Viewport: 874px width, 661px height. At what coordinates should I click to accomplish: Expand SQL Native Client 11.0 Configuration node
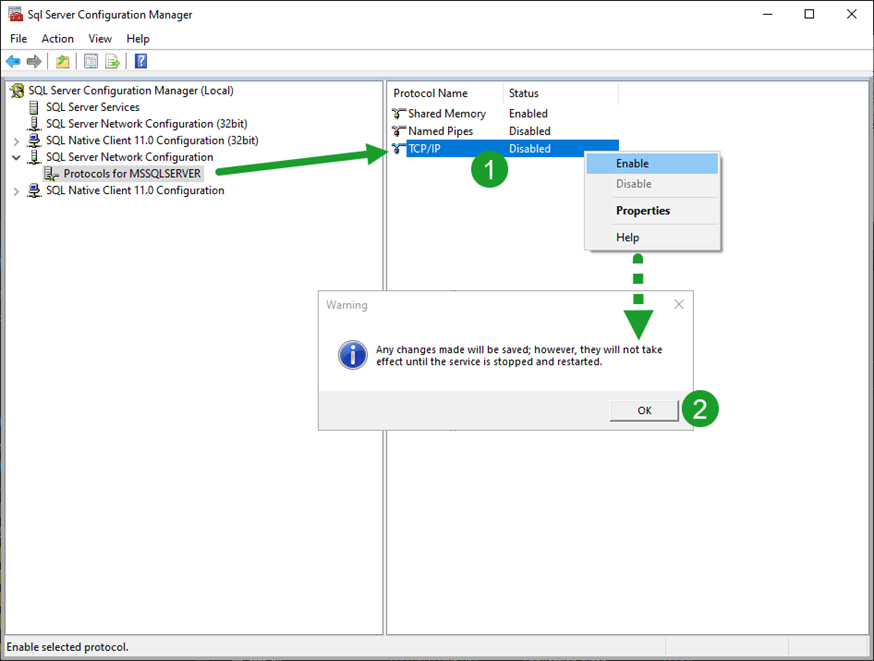point(16,191)
